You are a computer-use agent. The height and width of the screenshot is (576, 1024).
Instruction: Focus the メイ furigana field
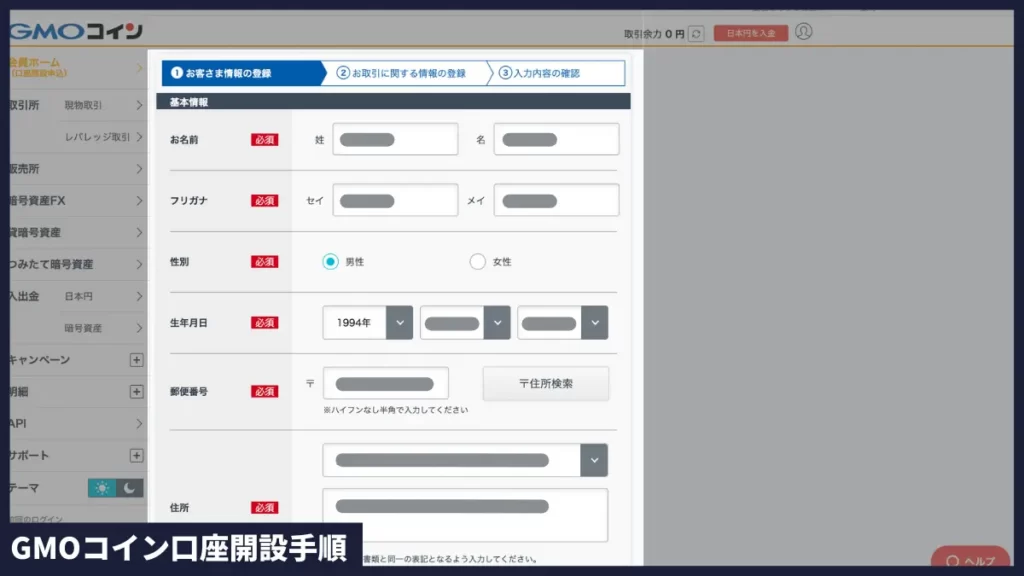pos(556,200)
